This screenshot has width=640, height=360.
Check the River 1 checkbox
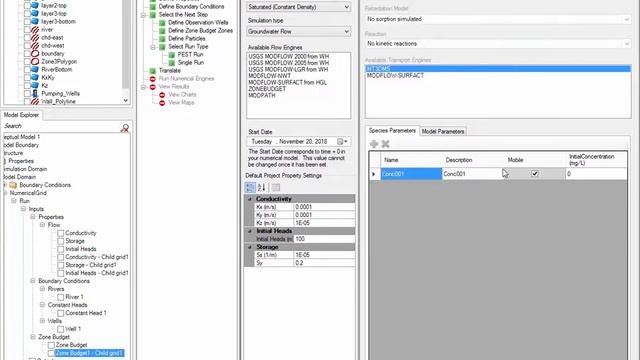point(60,297)
